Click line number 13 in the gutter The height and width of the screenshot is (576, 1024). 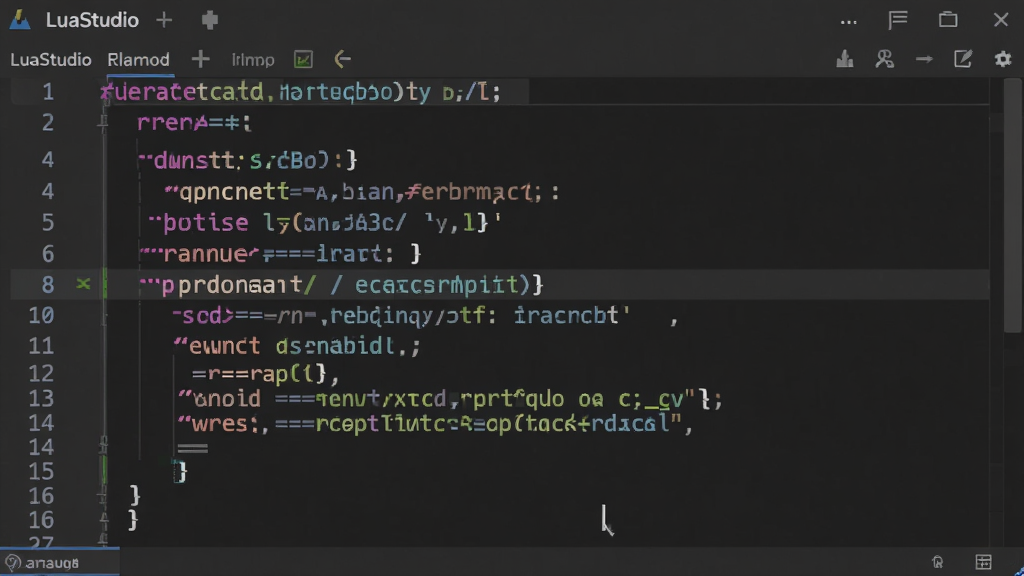point(41,399)
